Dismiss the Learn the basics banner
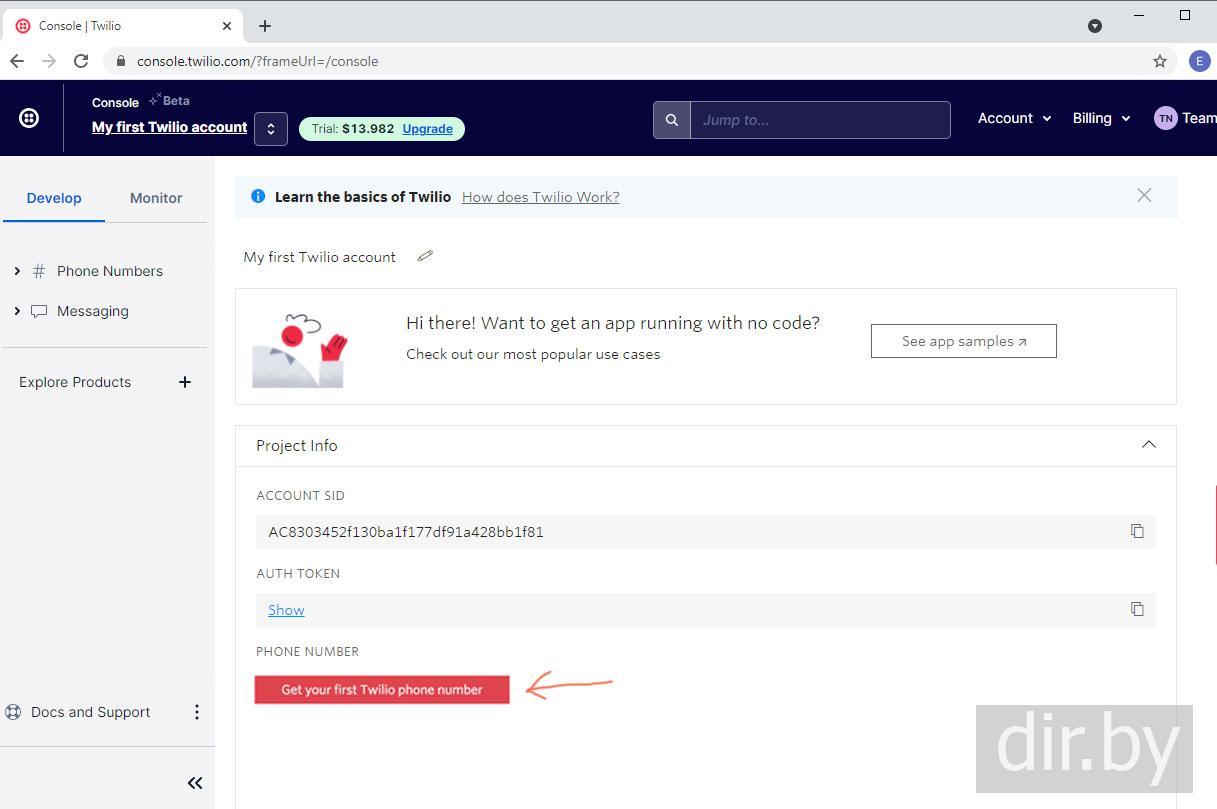1217x809 pixels. coord(1144,196)
